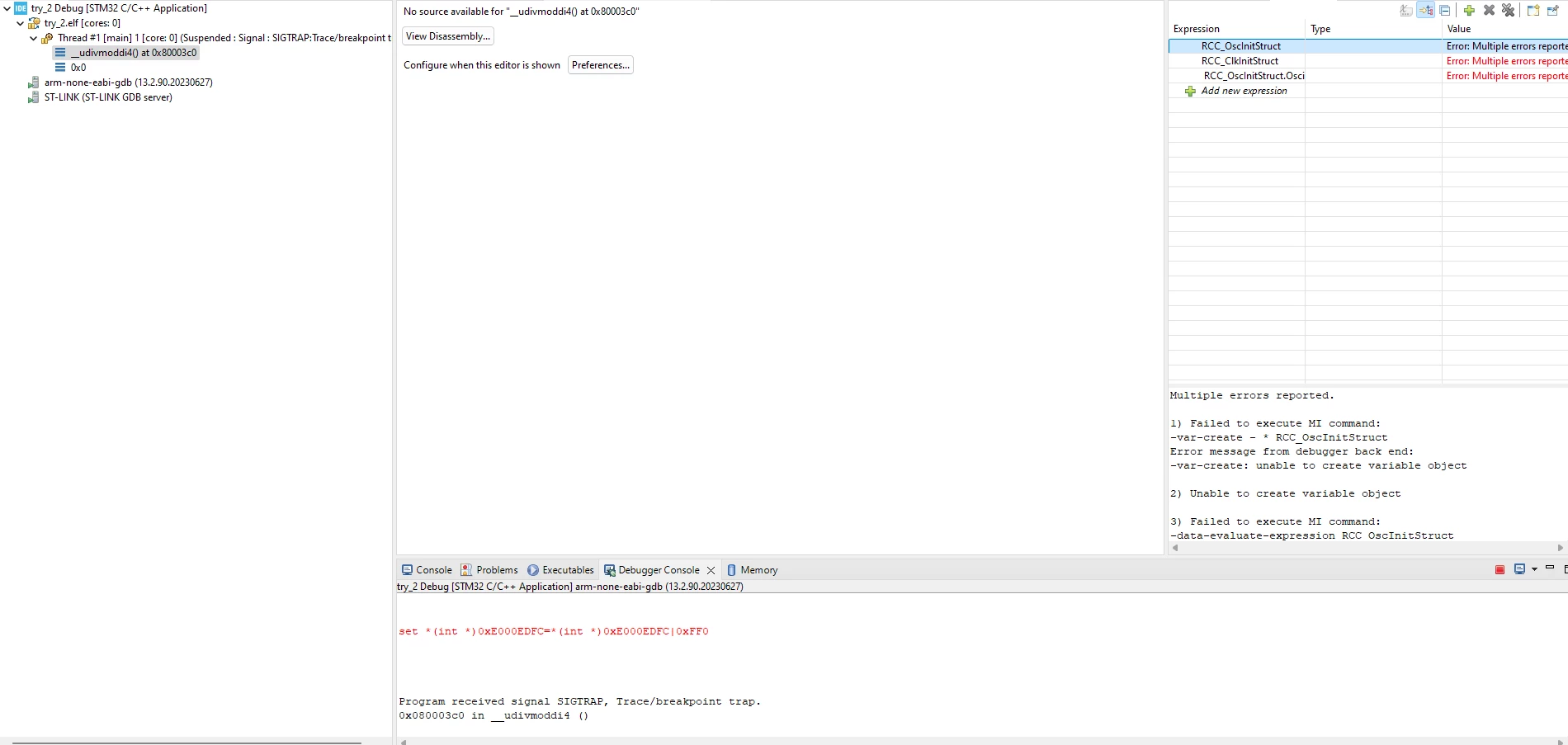This screenshot has height=745, width=1568.
Task: Click Collapse All in Expressions view
Action: pyautogui.click(x=1445, y=11)
